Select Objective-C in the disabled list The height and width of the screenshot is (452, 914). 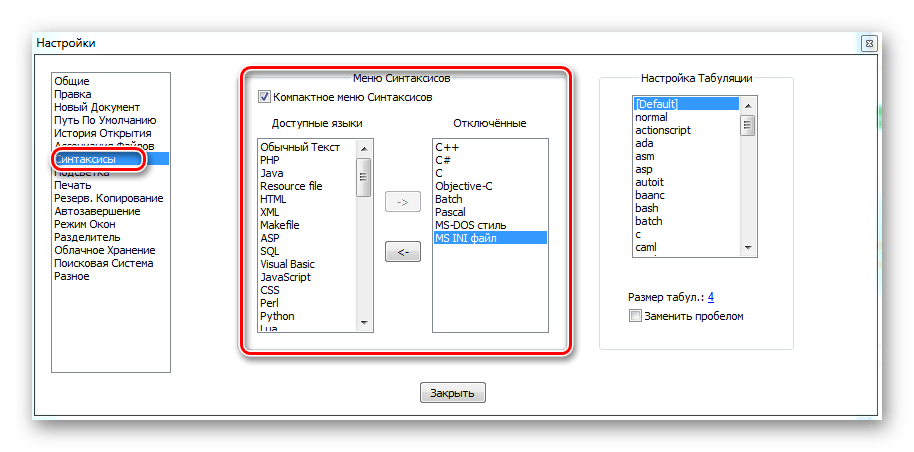click(464, 186)
